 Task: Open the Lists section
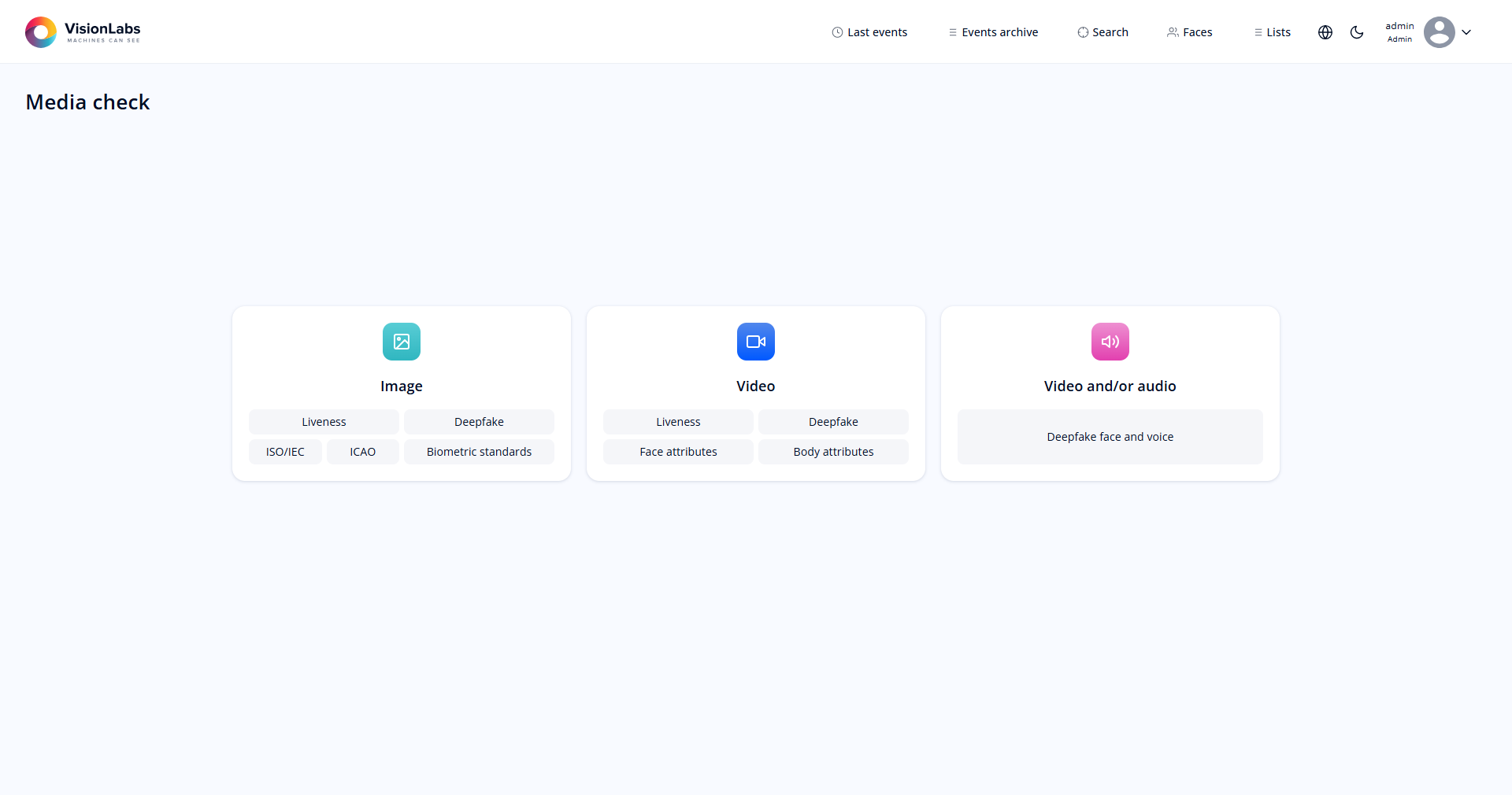[1272, 32]
